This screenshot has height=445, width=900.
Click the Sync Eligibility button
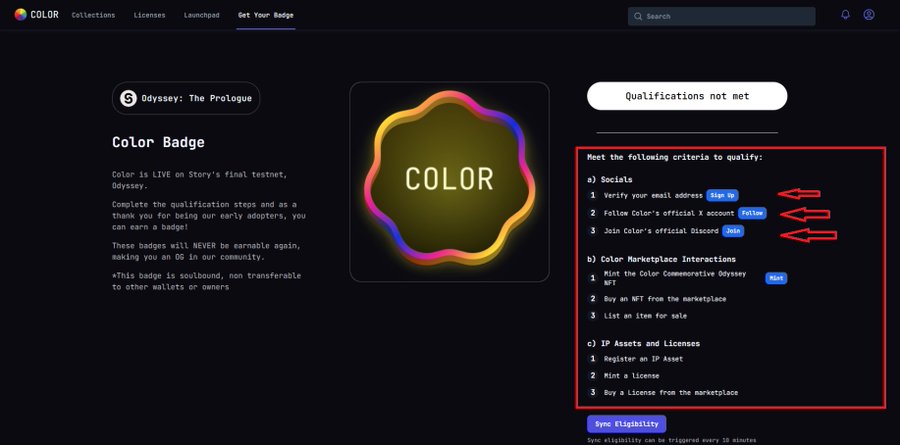(x=626, y=424)
